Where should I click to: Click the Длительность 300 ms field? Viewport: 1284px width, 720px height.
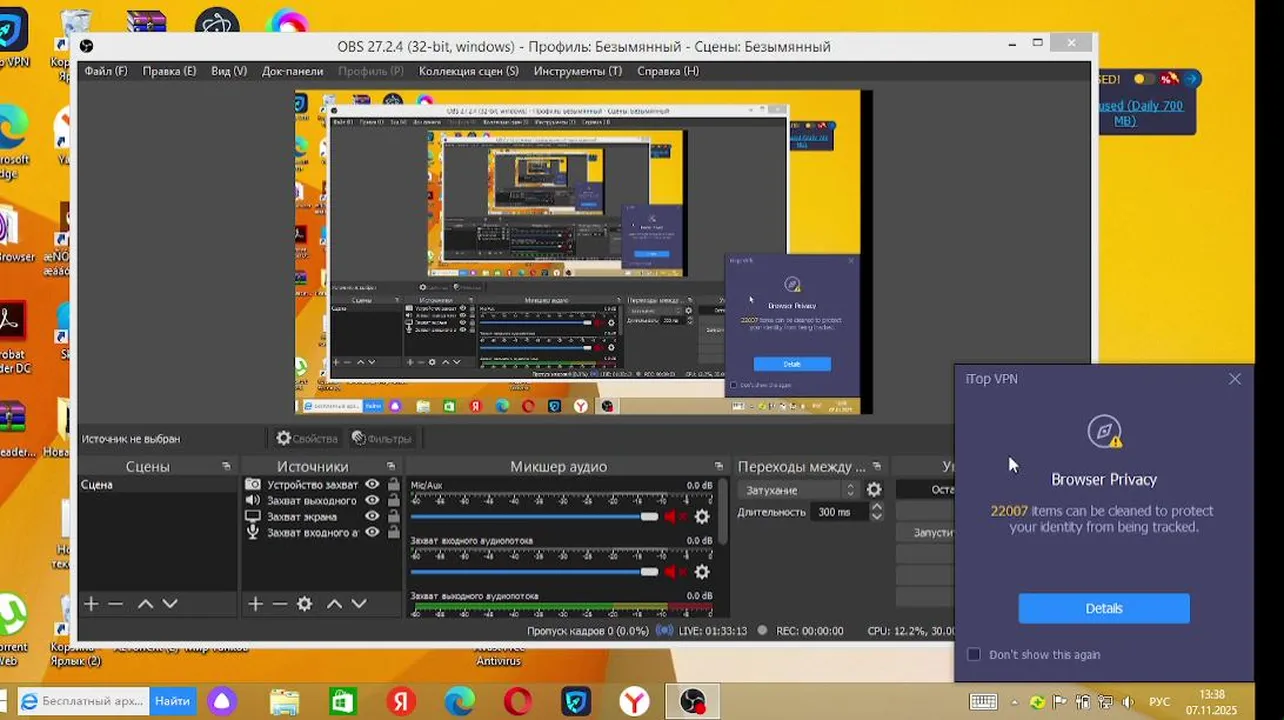click(839, 512)
